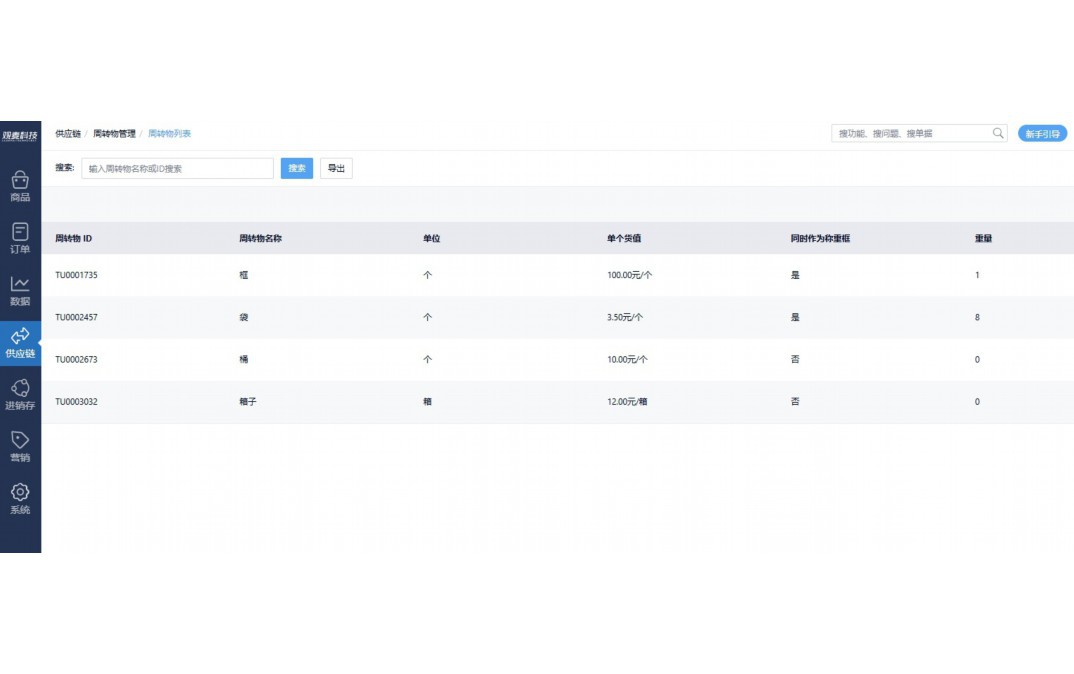Select row with ID TU0003032
The width and height of the screenshot is (1074, 674).
pos(76,401)
